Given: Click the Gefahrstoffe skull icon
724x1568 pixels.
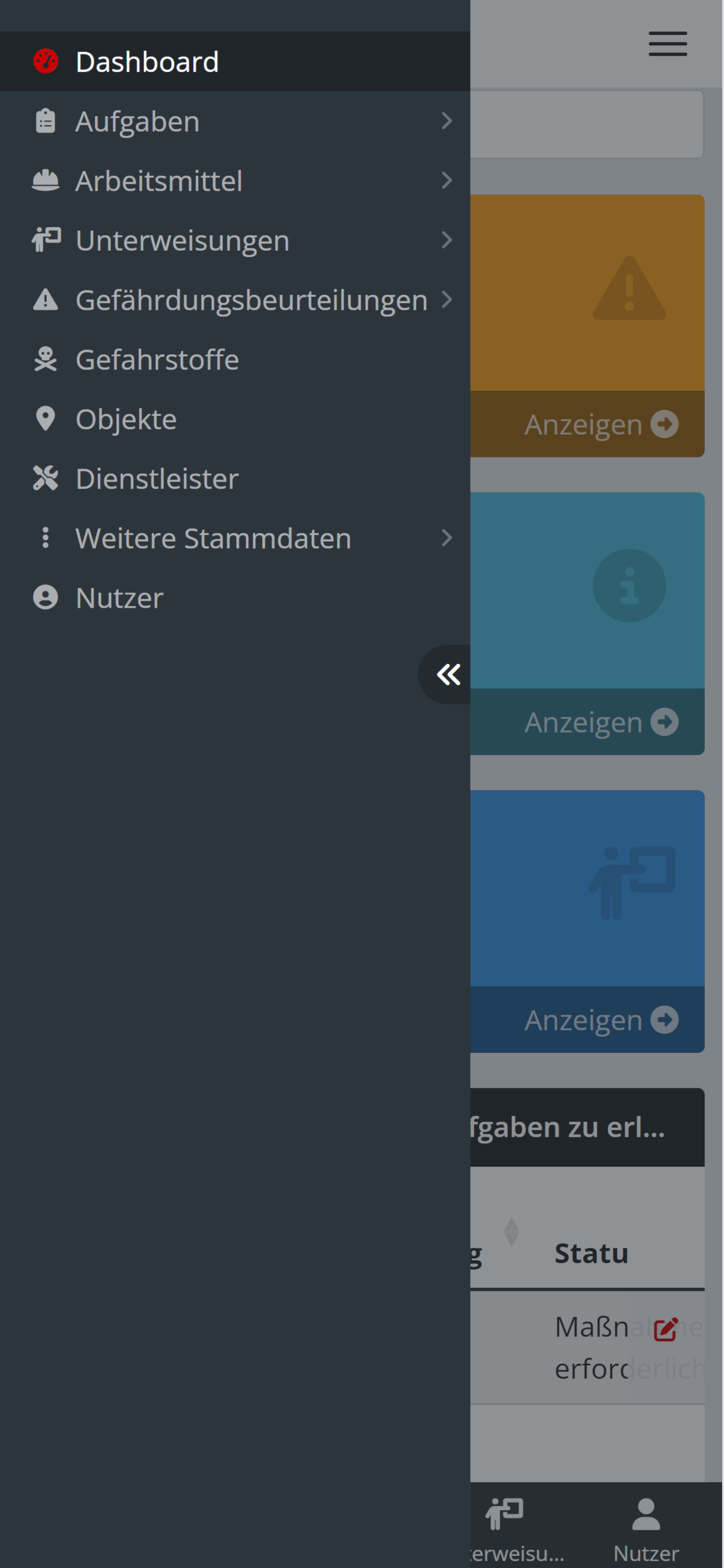Looking at the screenshot, I should coord(45,359).
